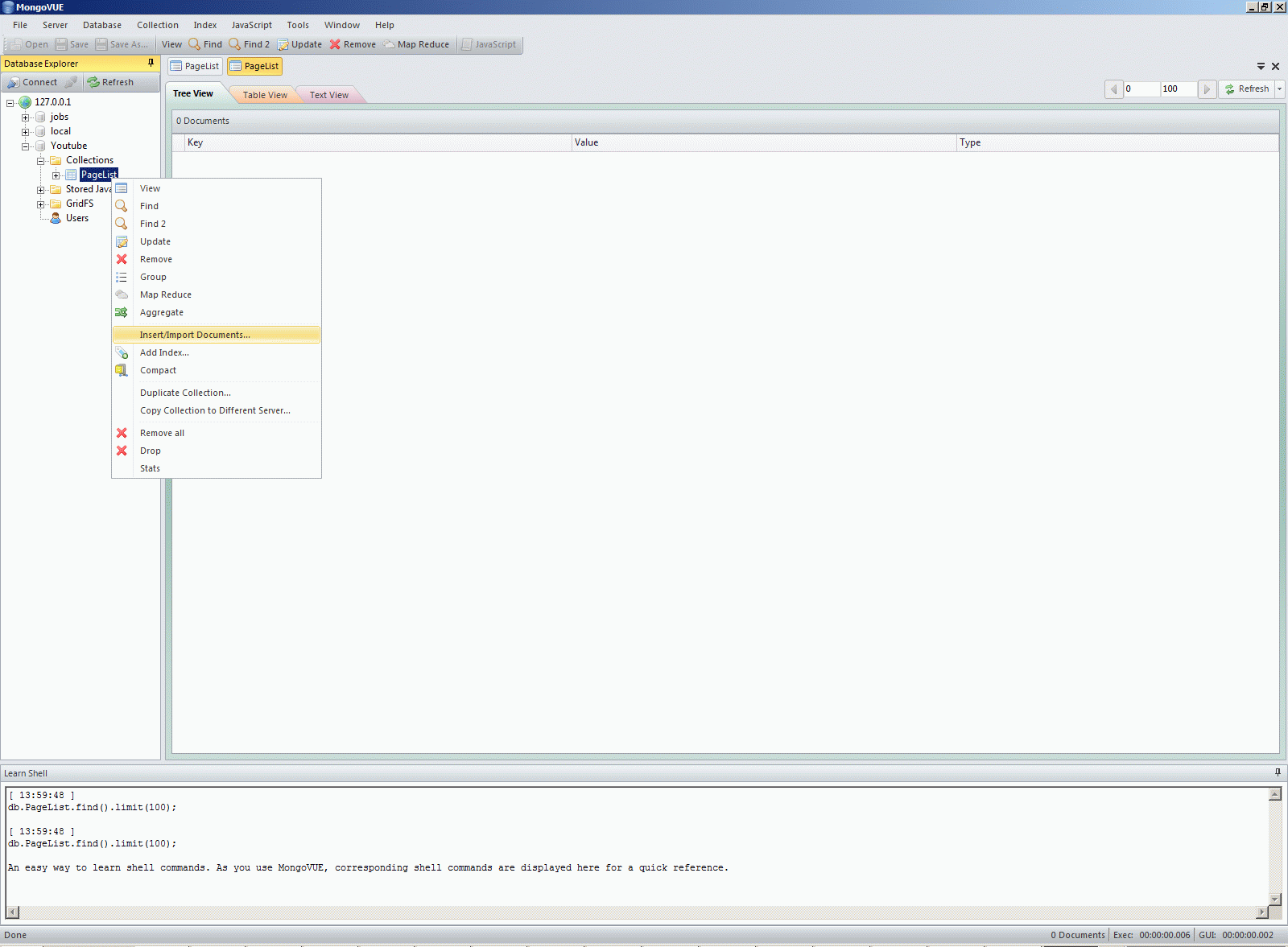1288x947 pixels.
Task: Choose Remove from the context menu
Action: click(217, 259)
